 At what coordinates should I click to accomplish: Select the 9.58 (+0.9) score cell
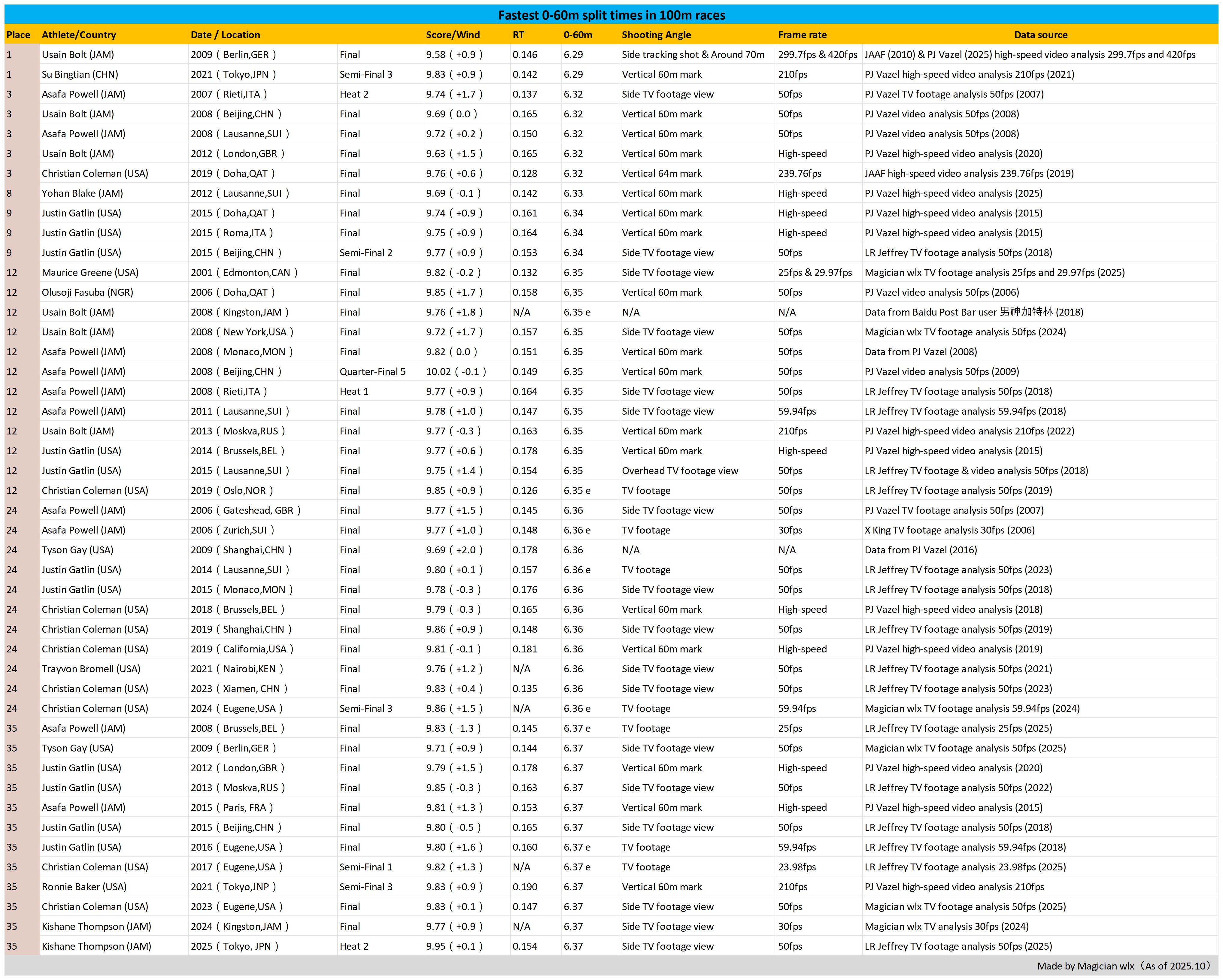454,54
